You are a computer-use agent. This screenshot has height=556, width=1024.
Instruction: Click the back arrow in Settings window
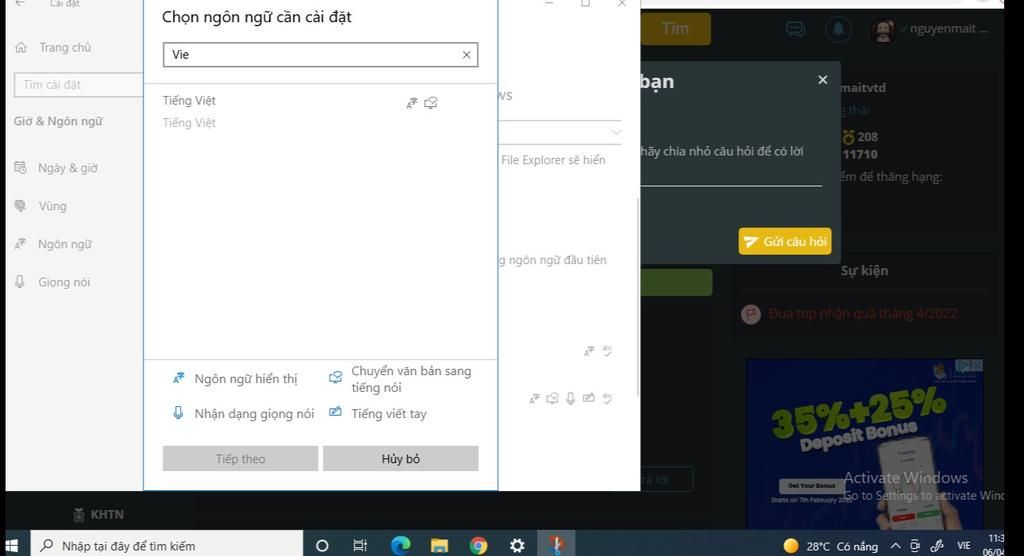(x=20, y=3)
